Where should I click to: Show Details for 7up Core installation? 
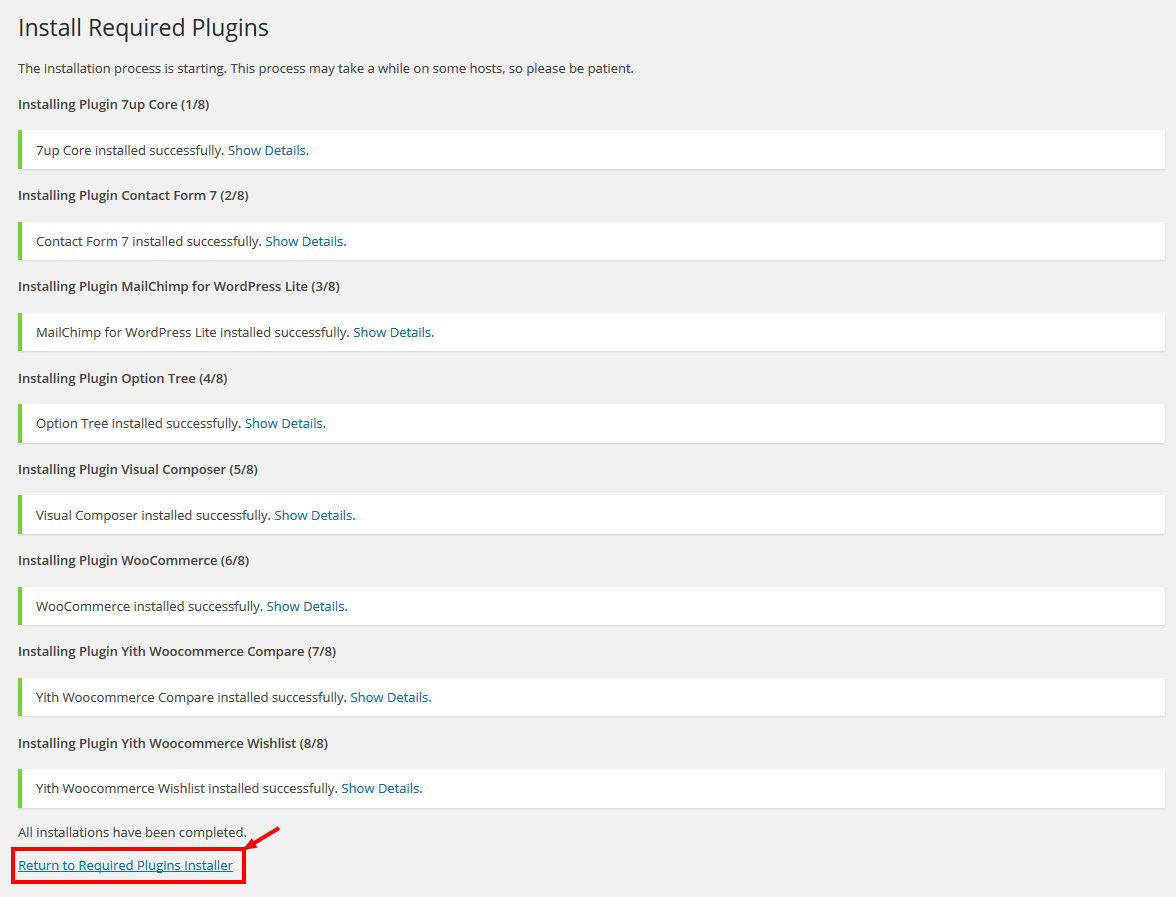tap(267, 150)
